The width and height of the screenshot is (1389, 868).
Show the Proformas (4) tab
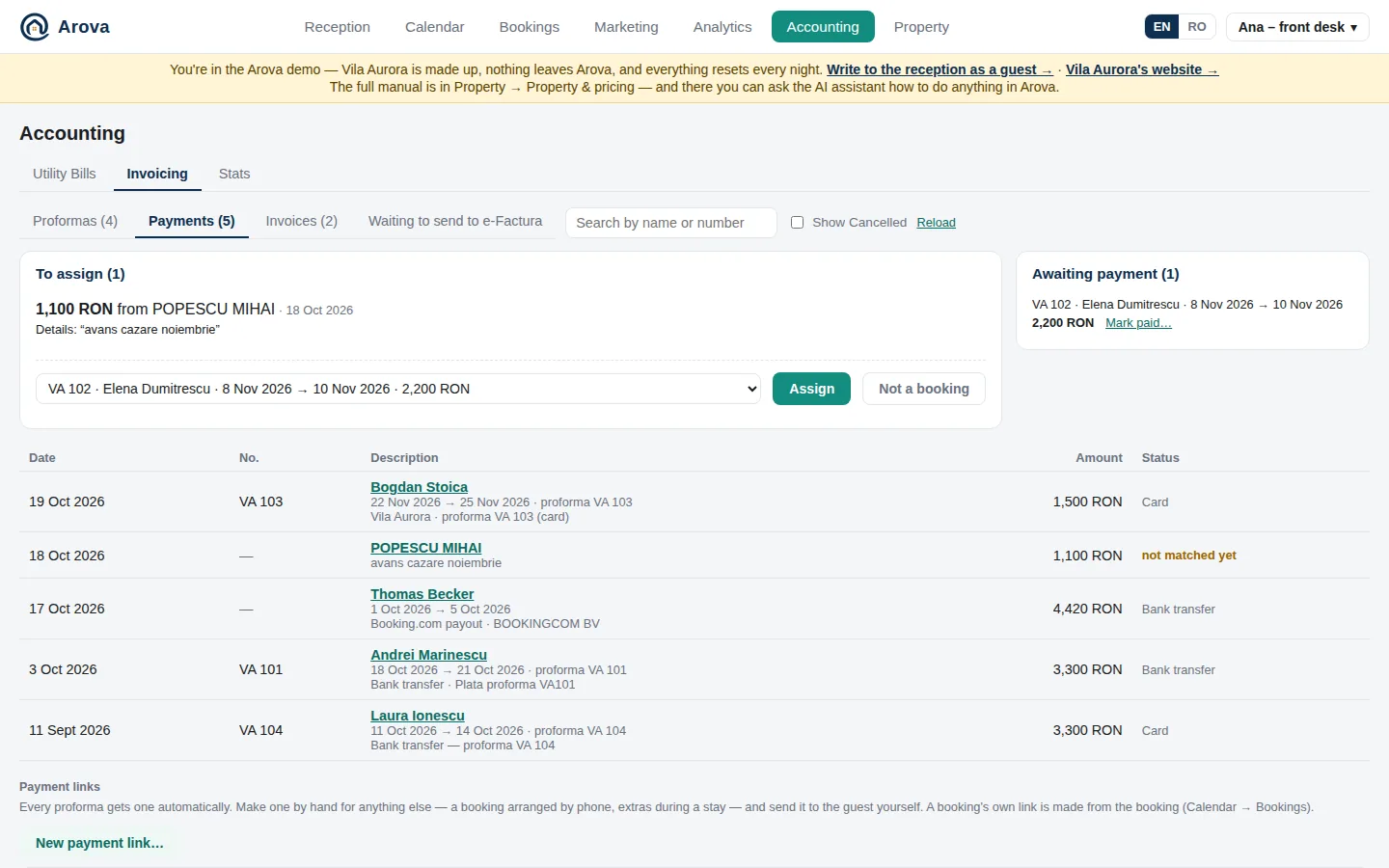[75, 221]
